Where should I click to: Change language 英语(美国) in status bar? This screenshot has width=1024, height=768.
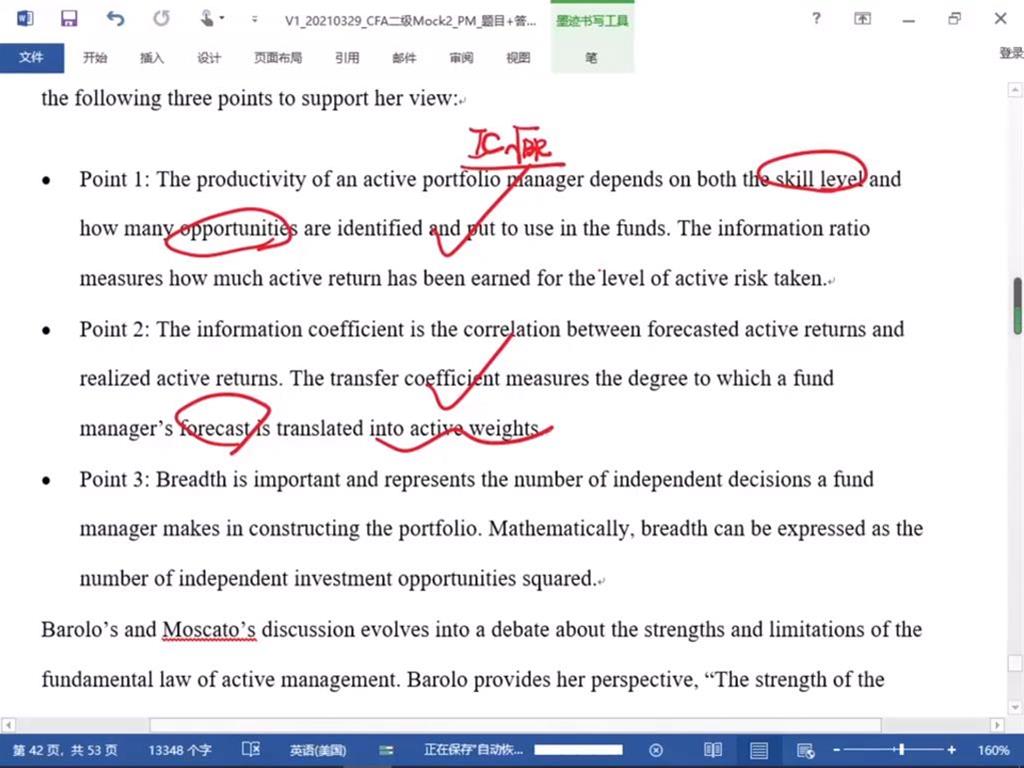pos(317,750)
